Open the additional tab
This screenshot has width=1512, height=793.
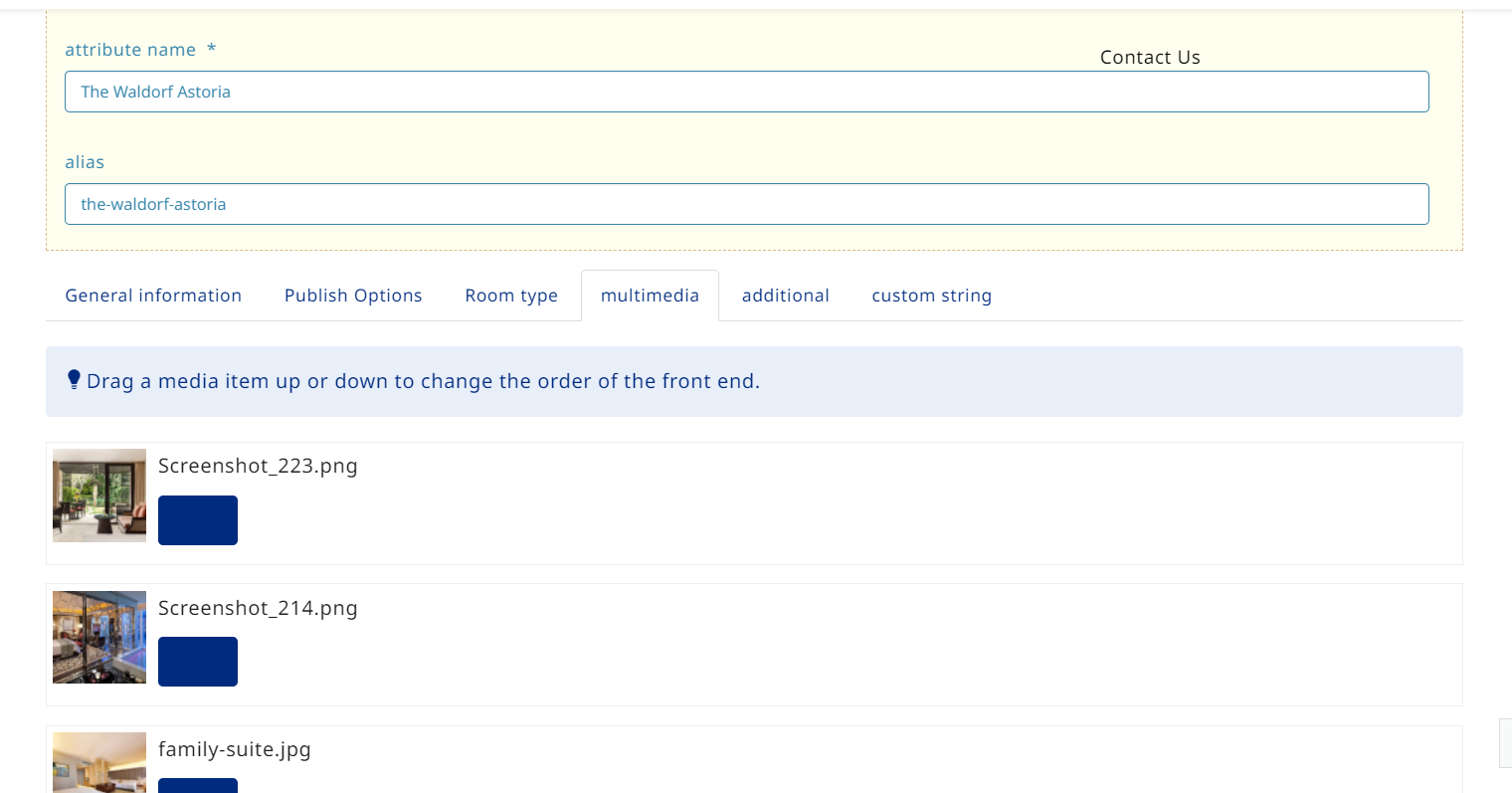785,296
